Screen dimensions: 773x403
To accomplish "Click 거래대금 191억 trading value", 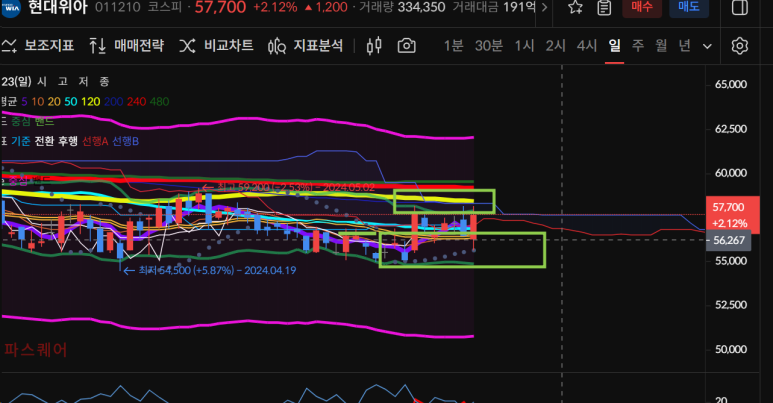I will (x=494, y=7).
